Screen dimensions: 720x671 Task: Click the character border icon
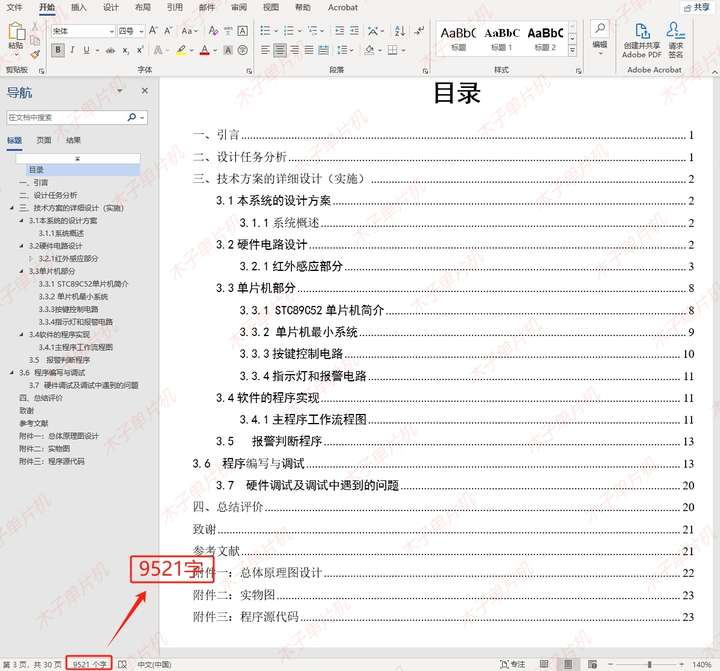pos(242,31)
